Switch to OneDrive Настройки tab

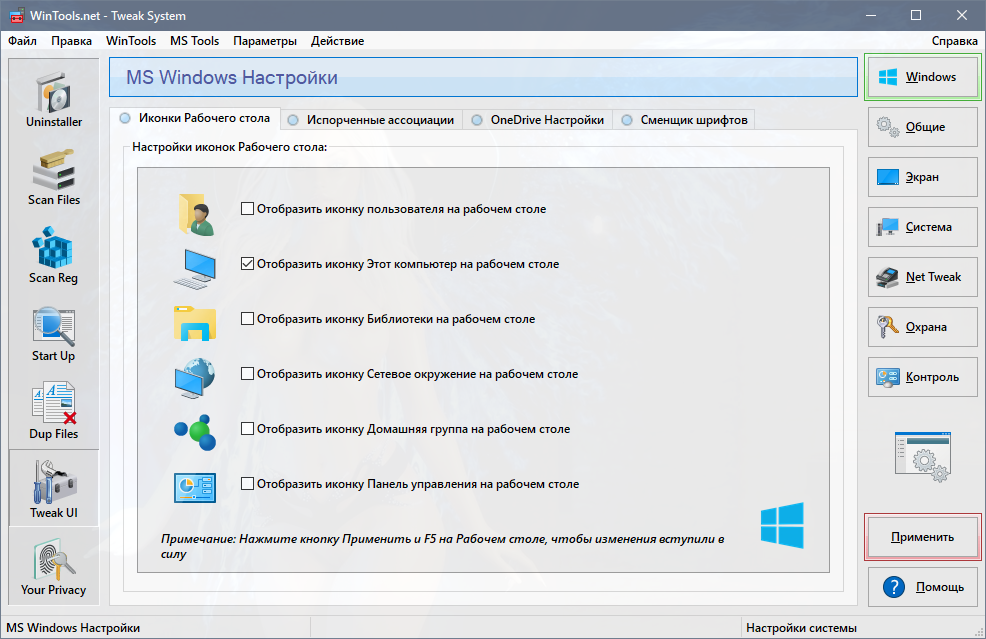point(538,120)
